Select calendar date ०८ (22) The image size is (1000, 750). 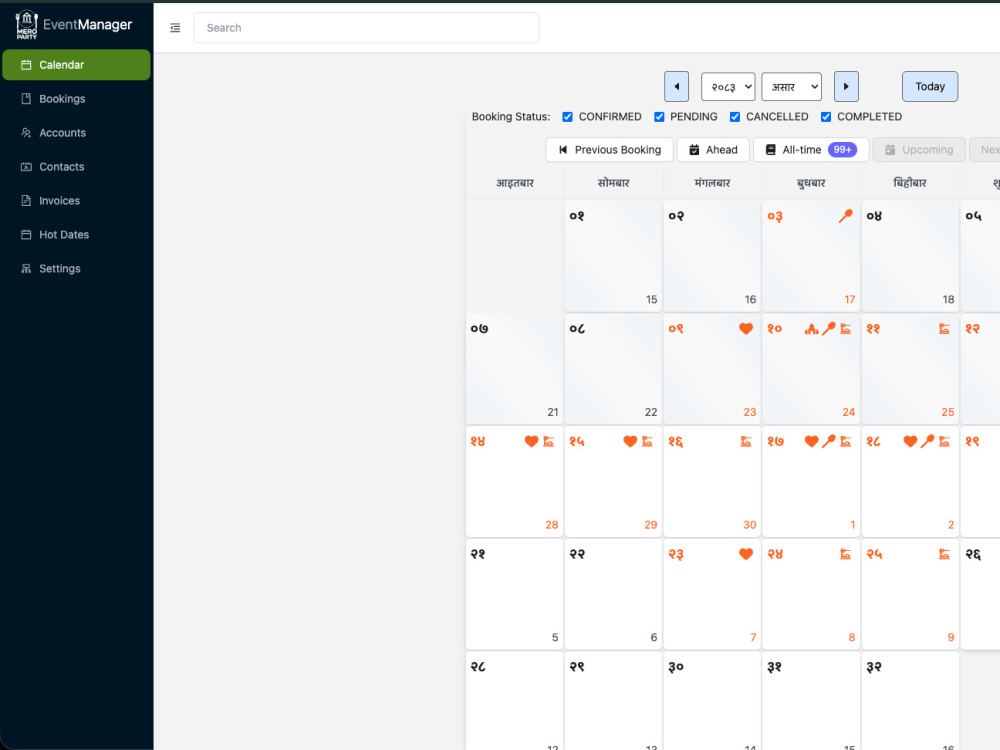coord(614,369)
